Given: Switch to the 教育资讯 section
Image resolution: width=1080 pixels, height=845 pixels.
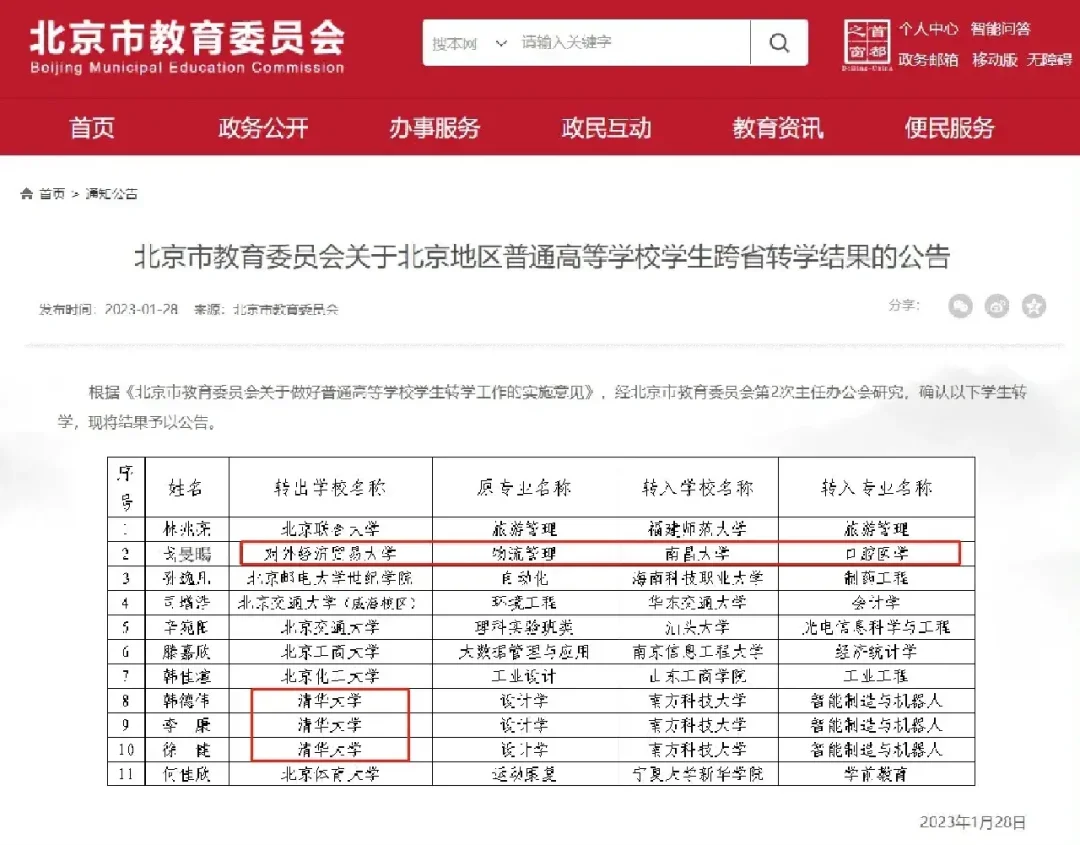Looking at the screenshot, I should tap(779, 127).
